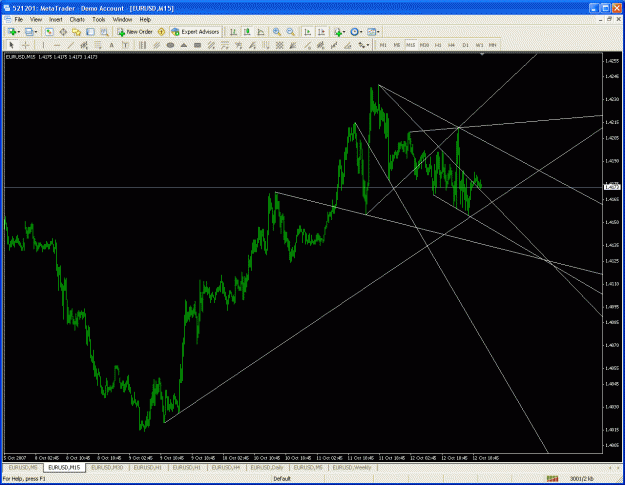625x485 pixels.
Task: Toggle the Data Window crosshair icon
Action: click(63, 32)
